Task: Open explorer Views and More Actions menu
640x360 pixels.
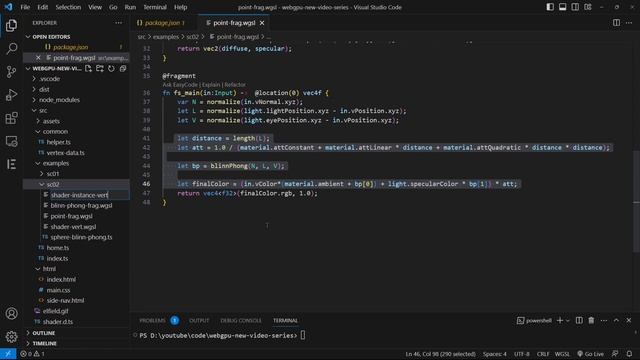Action: point(118,23)
